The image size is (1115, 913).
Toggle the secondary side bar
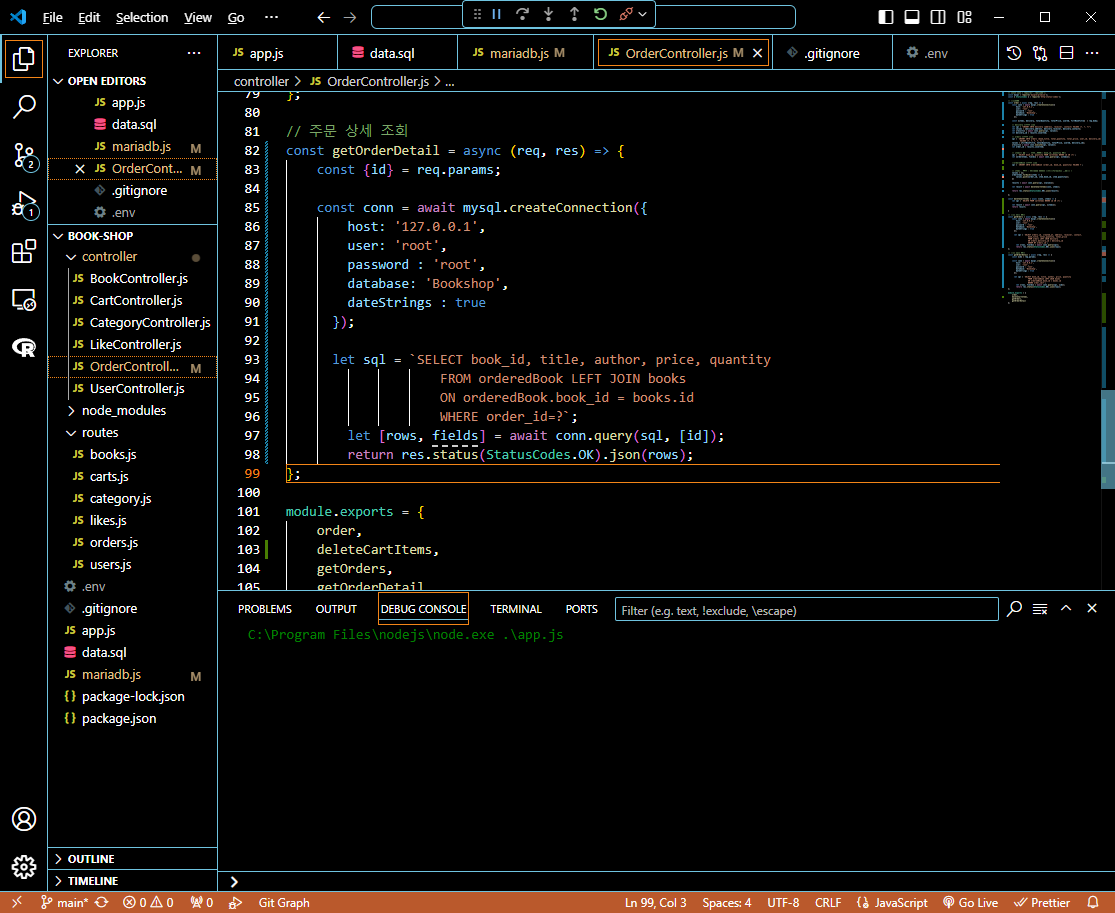click(938, 17)
